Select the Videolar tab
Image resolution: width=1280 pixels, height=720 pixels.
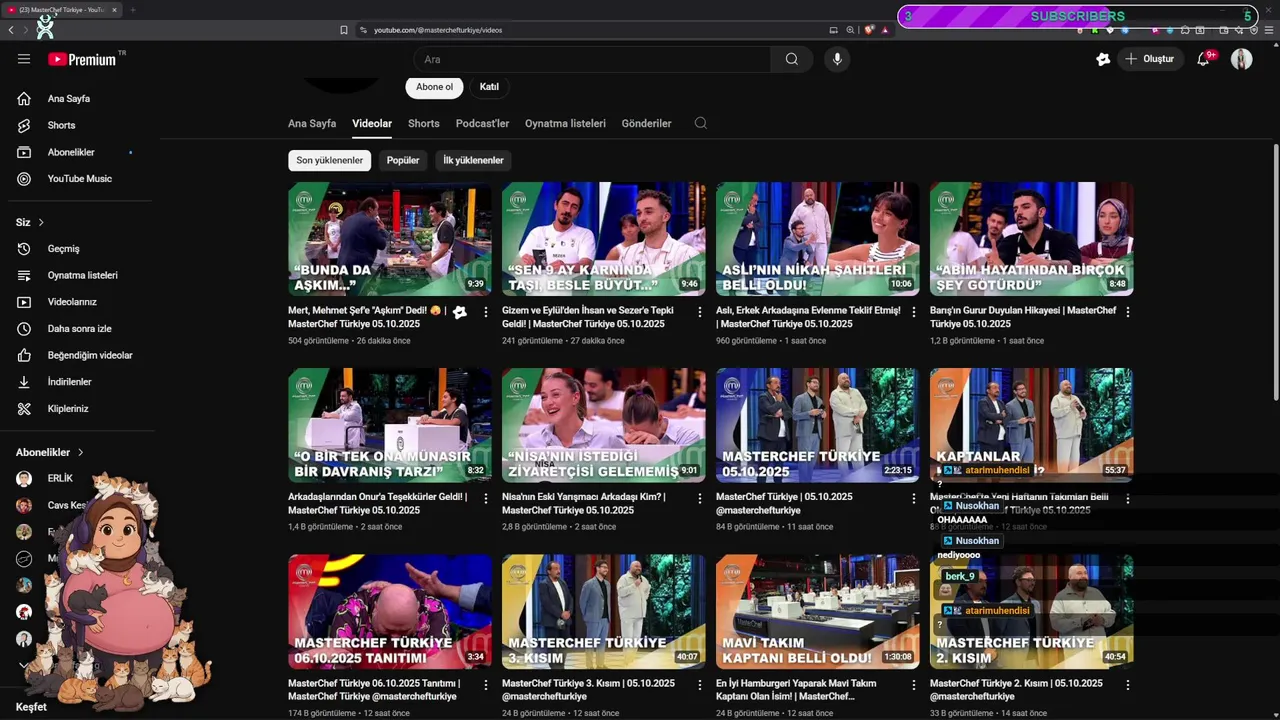(372, 123)
